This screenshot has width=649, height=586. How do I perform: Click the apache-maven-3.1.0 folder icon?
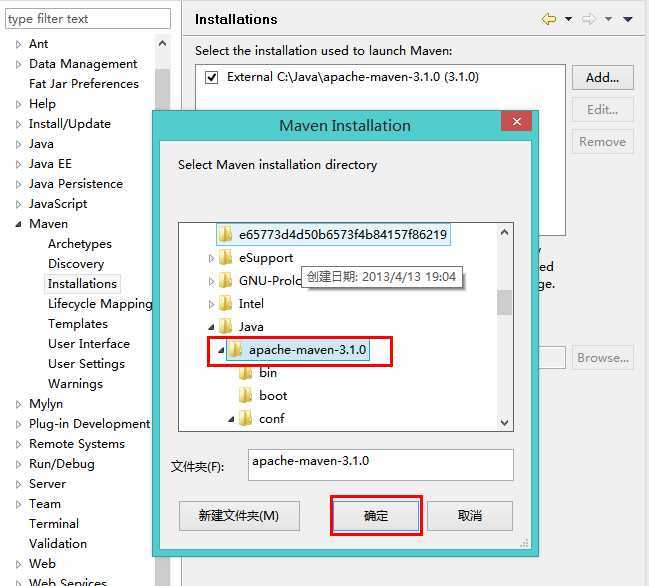(x=236, y=350)
